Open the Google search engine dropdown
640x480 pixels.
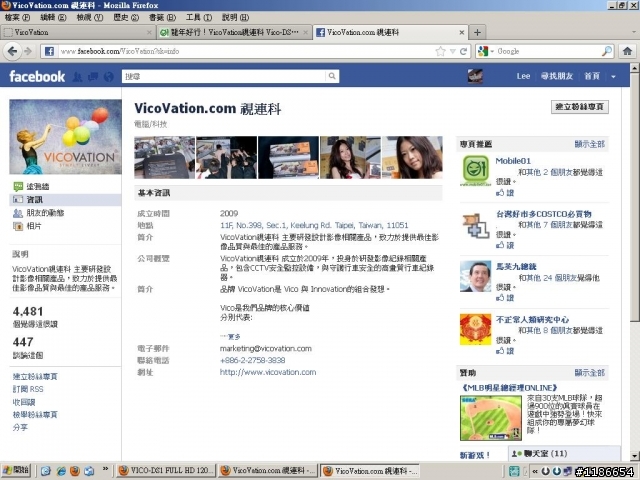[492, 51]
